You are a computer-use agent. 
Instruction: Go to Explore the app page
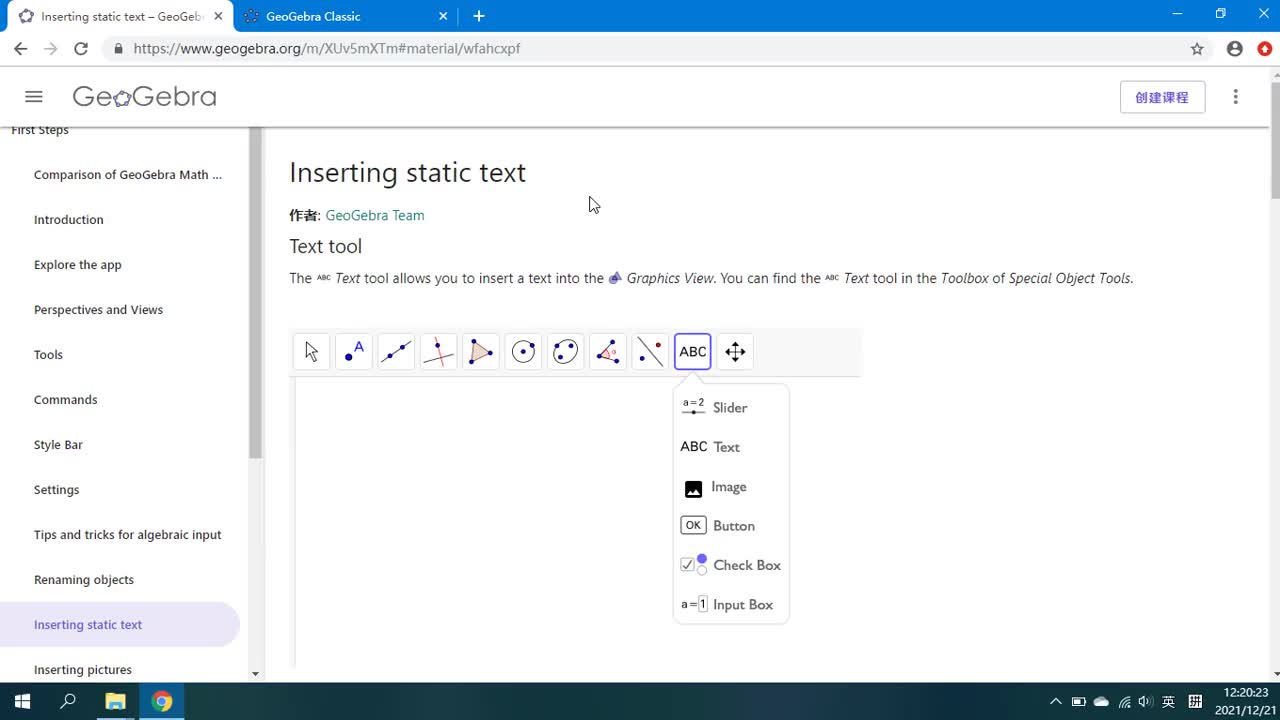point(78,265)
